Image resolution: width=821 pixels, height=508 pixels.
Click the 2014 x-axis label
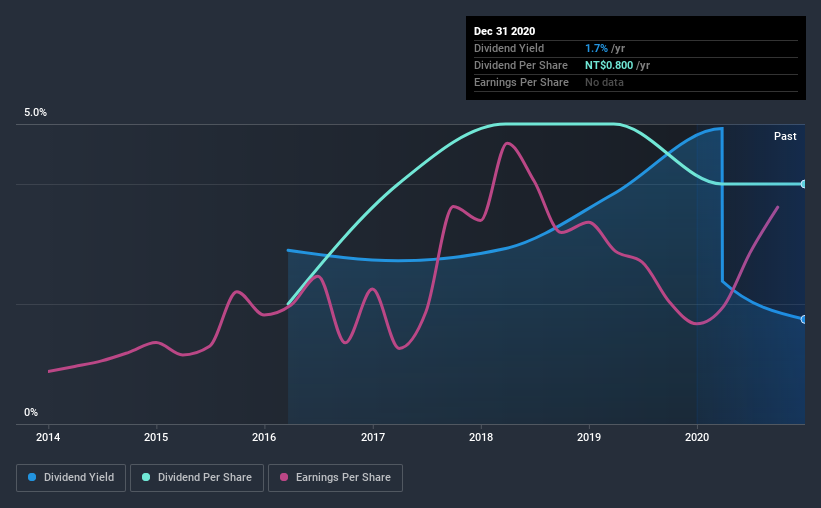pyautogui.click(x=48, y=437)
